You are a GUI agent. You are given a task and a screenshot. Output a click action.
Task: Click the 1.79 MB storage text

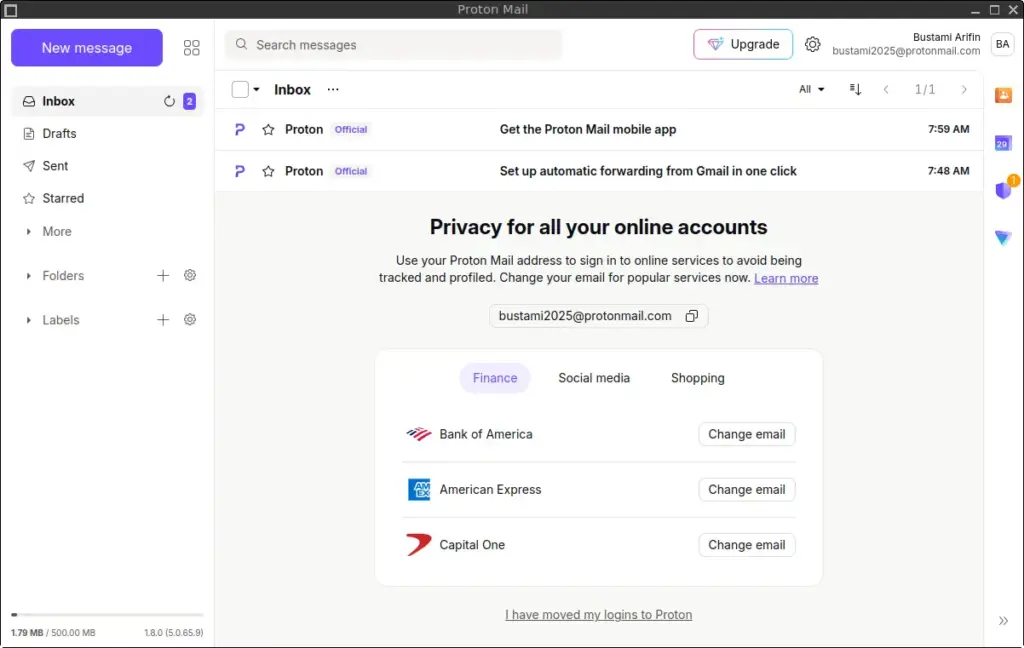point(27,633)
